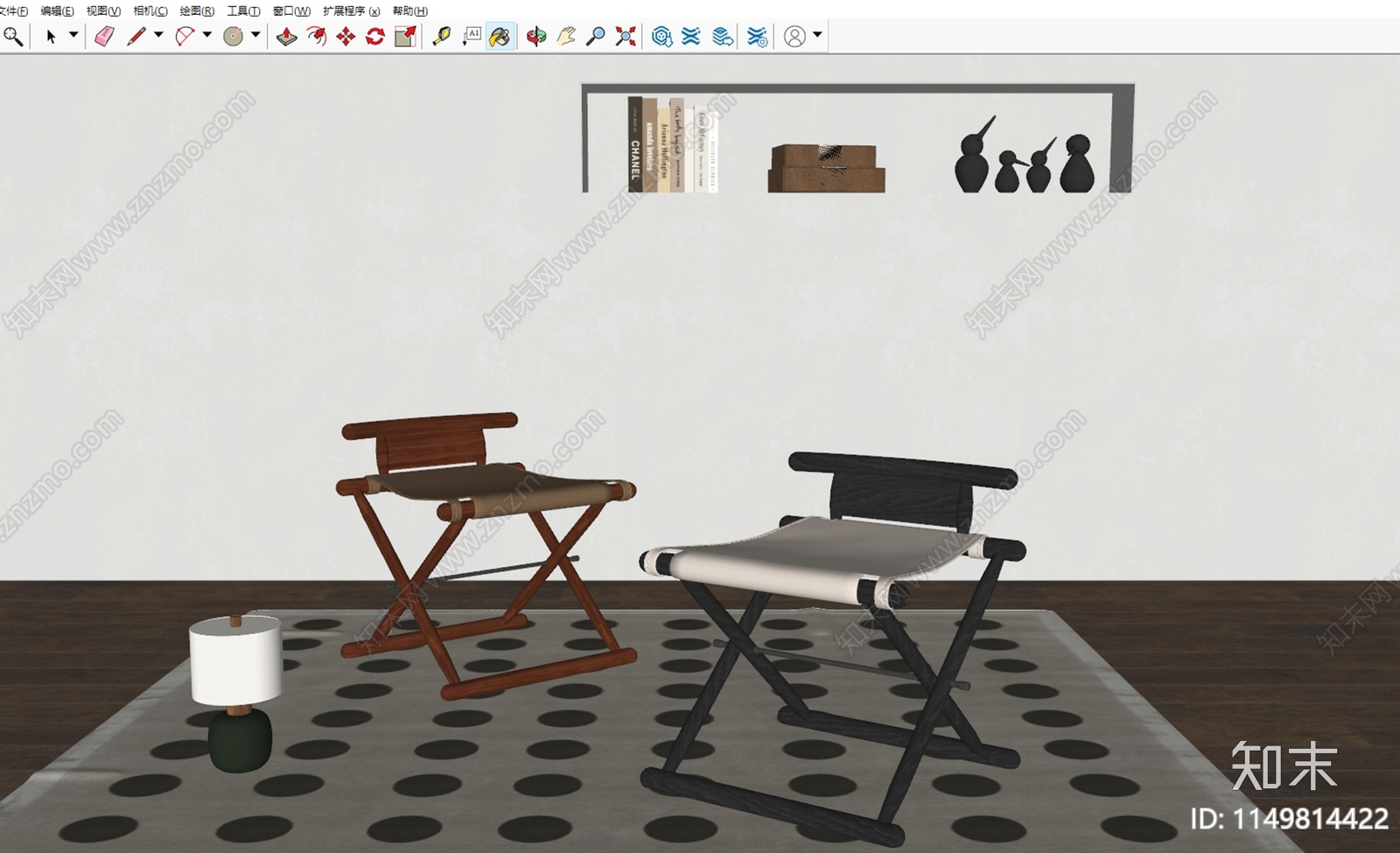Open the 编辑(E) menu
This screenshot has height=853, width=1400.
tap(58, 10)
